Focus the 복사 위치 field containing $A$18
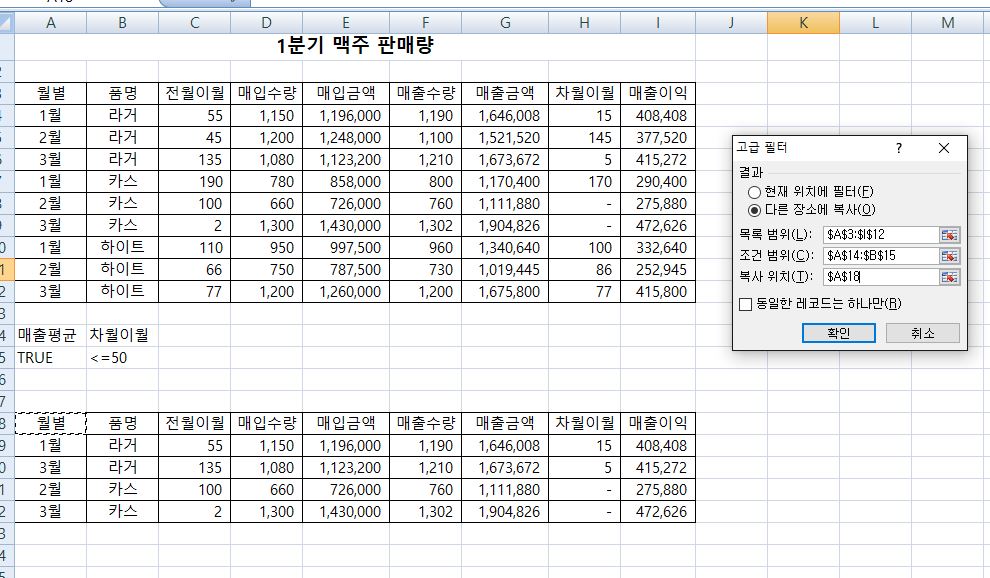The height and width of the screenshot is (578, 990). [881, 277]
